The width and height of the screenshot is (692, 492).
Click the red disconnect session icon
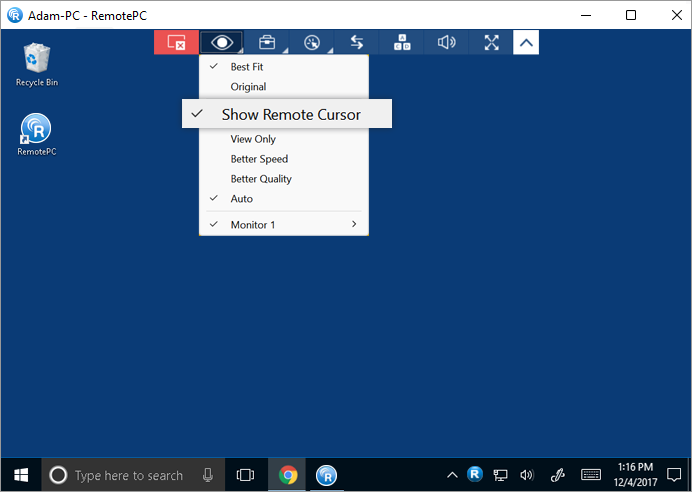tap(176, 42)
